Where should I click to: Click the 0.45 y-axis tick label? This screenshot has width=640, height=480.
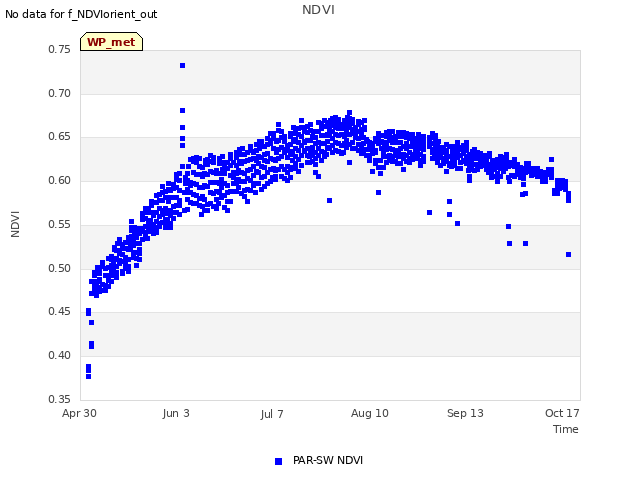click(x=60, y=311)
